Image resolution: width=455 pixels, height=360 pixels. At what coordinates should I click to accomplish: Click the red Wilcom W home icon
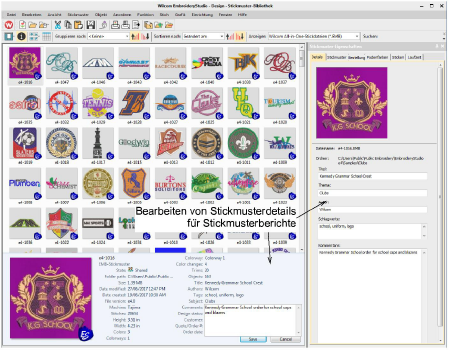tap(9, 25)
